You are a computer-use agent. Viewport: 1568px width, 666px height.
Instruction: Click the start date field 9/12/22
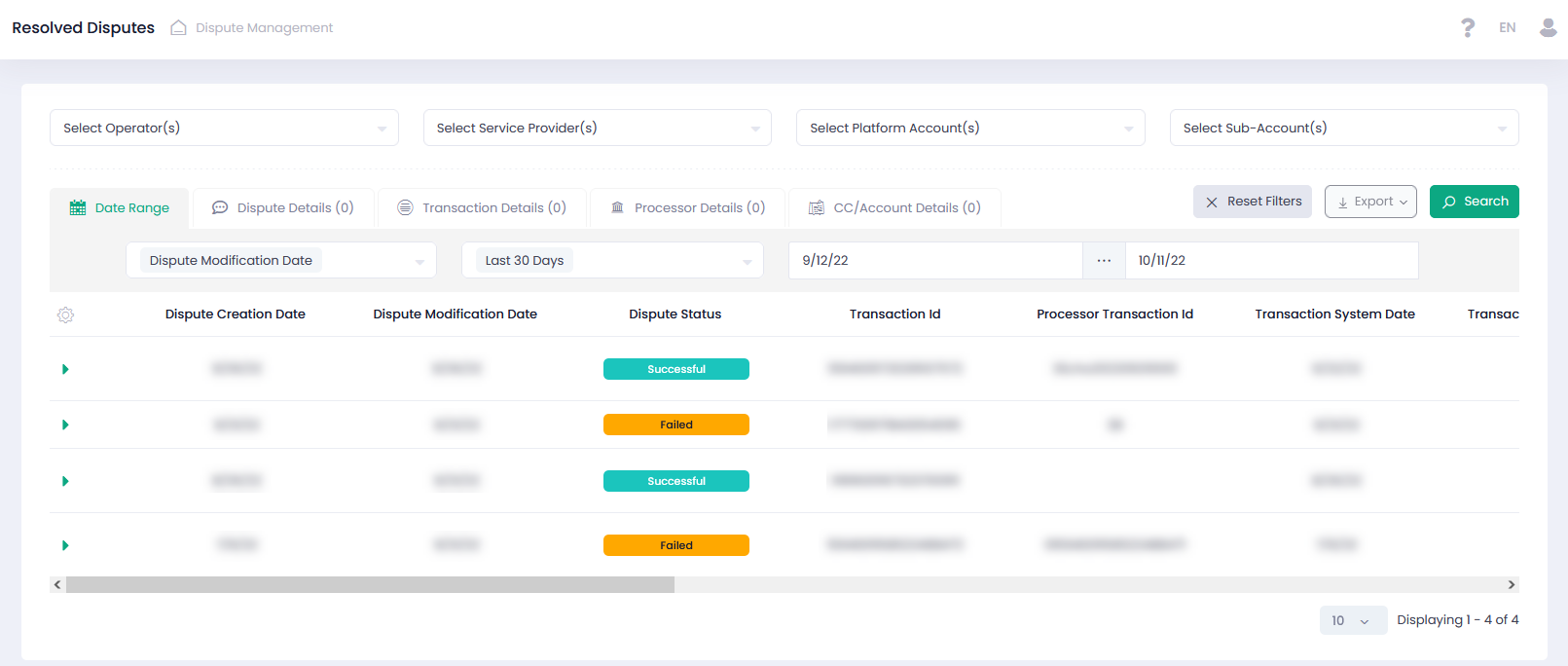934,261
